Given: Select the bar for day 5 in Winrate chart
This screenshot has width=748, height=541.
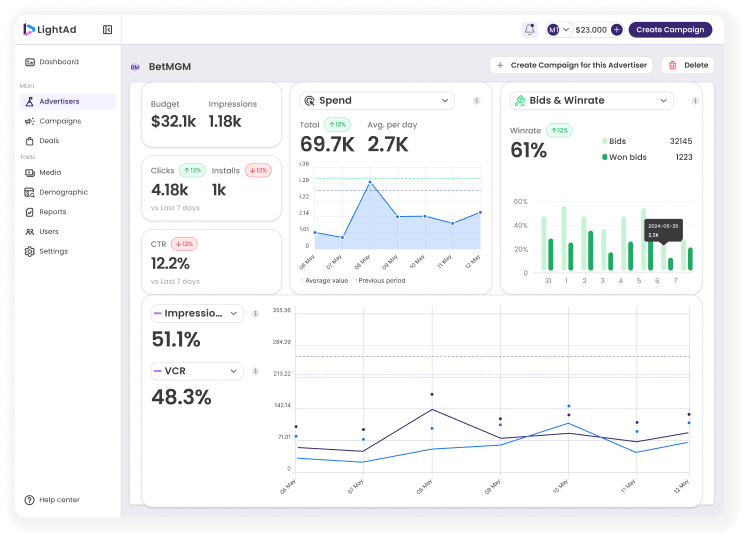Looking at the screenshot, I should click(x=643, y=239).
